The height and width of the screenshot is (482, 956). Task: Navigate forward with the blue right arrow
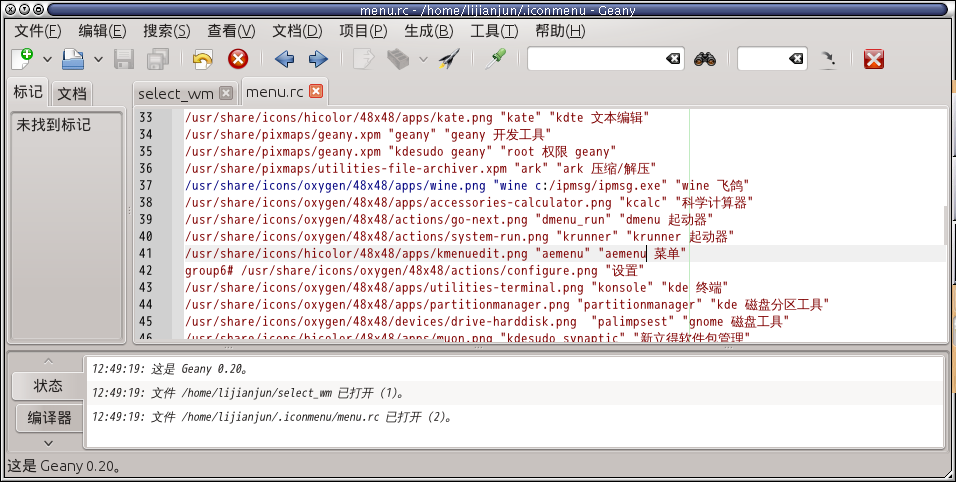[x=318, y=59]
